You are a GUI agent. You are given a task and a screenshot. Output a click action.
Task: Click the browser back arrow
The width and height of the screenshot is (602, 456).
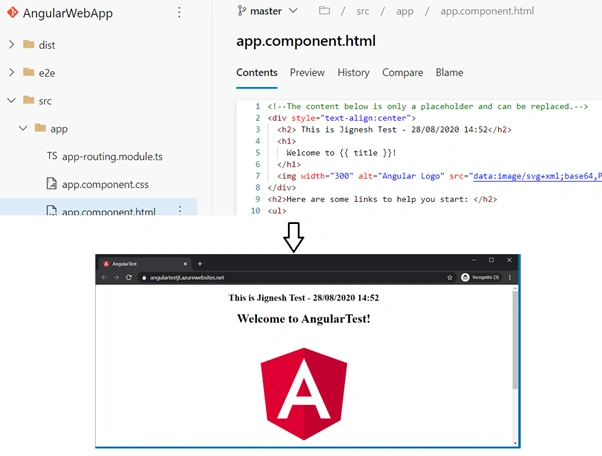tap(104, 277)
